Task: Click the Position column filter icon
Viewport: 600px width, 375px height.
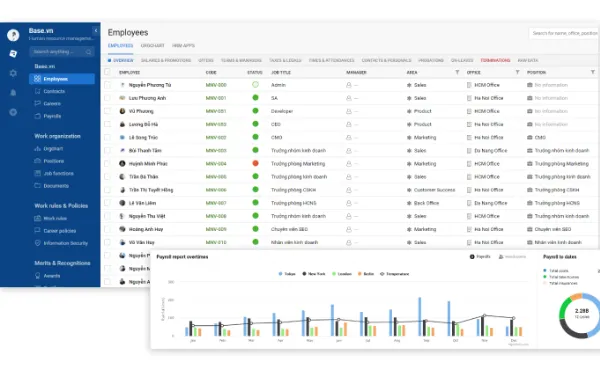Action: click(593, 72)
